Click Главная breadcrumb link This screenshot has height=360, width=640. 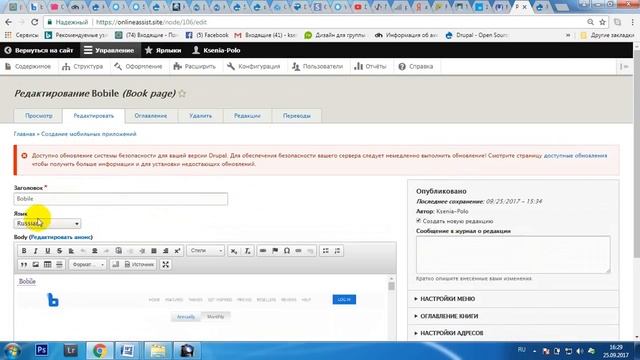[24, 134]
